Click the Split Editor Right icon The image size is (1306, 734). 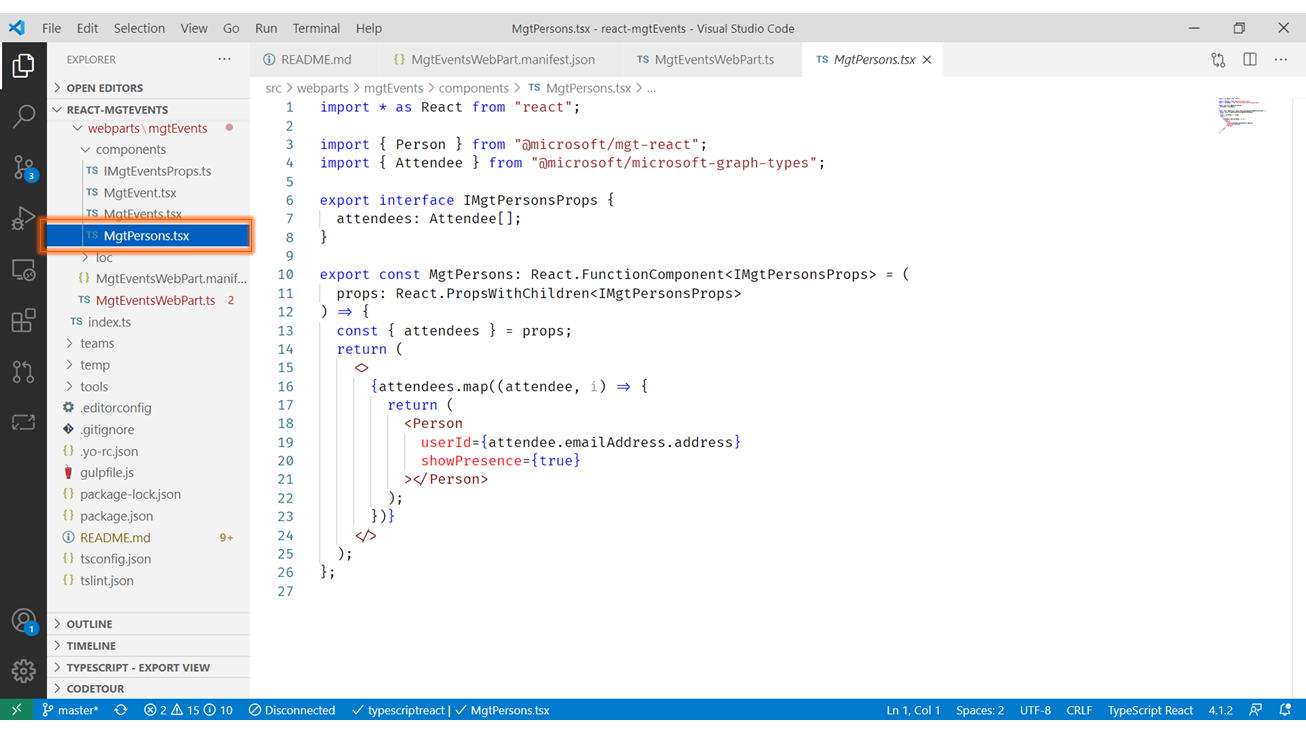click(1249, 60)
